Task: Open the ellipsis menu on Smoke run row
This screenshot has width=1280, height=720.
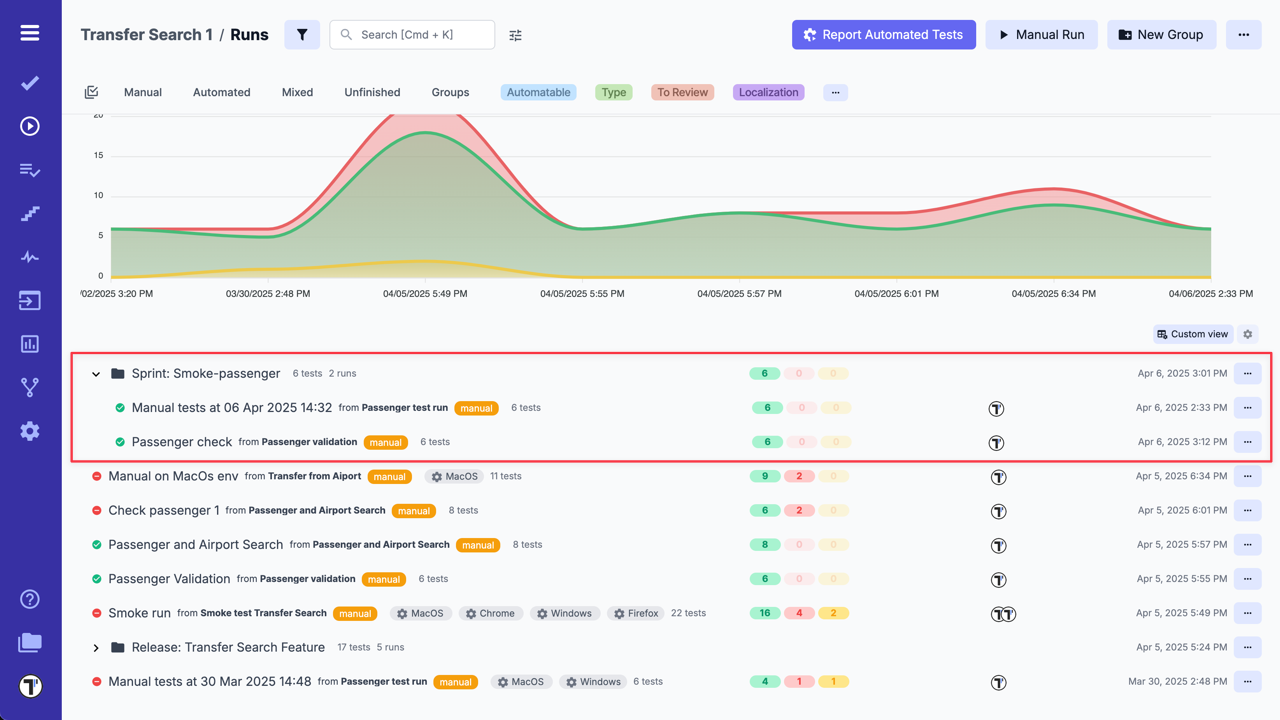Action: [x=1247, y=613]
